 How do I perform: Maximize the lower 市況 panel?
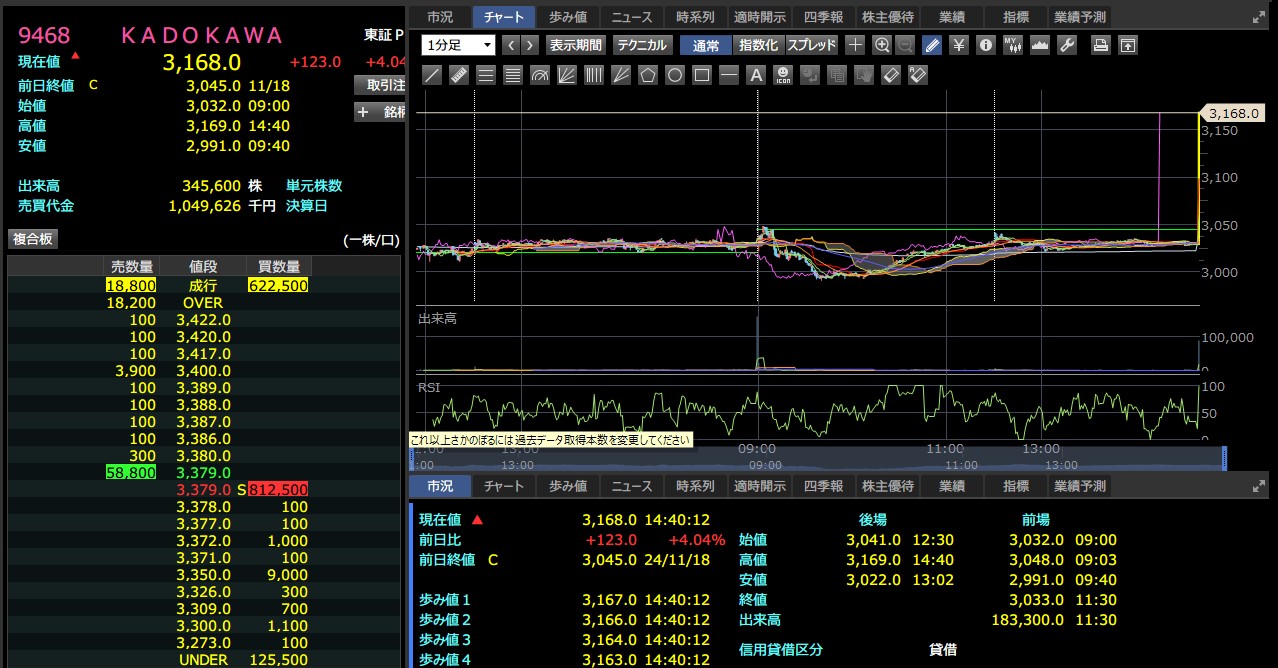1258,486
